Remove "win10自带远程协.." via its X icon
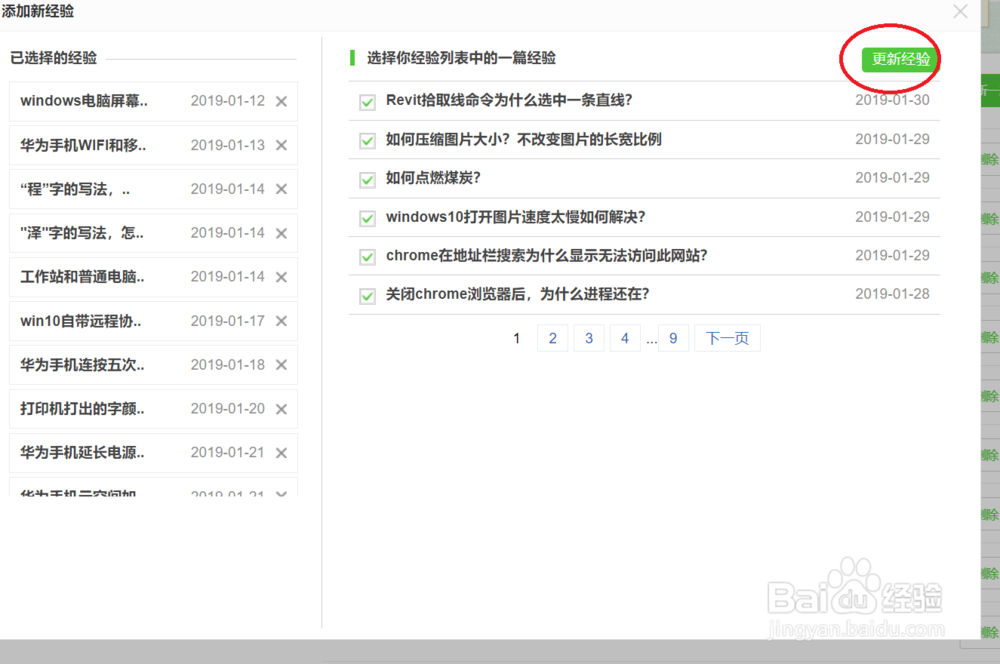 tap(283, 321)
